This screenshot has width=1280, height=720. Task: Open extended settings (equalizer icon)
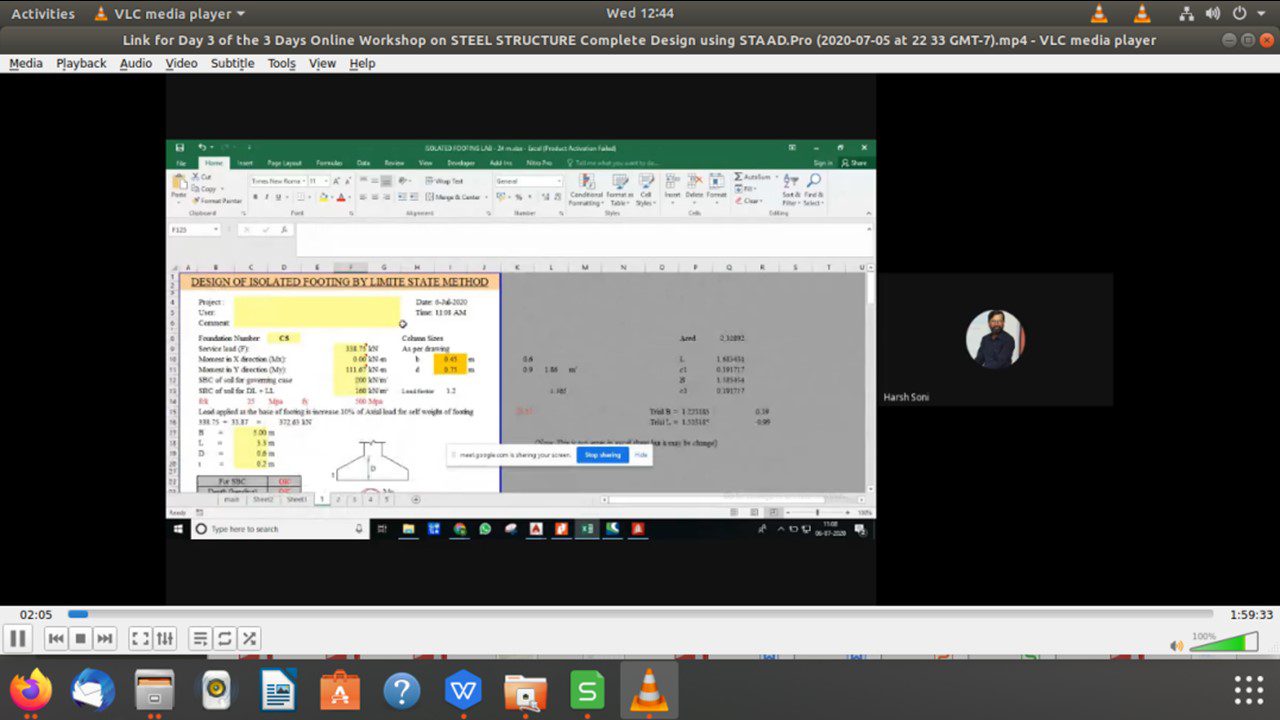tap(166, 638)
